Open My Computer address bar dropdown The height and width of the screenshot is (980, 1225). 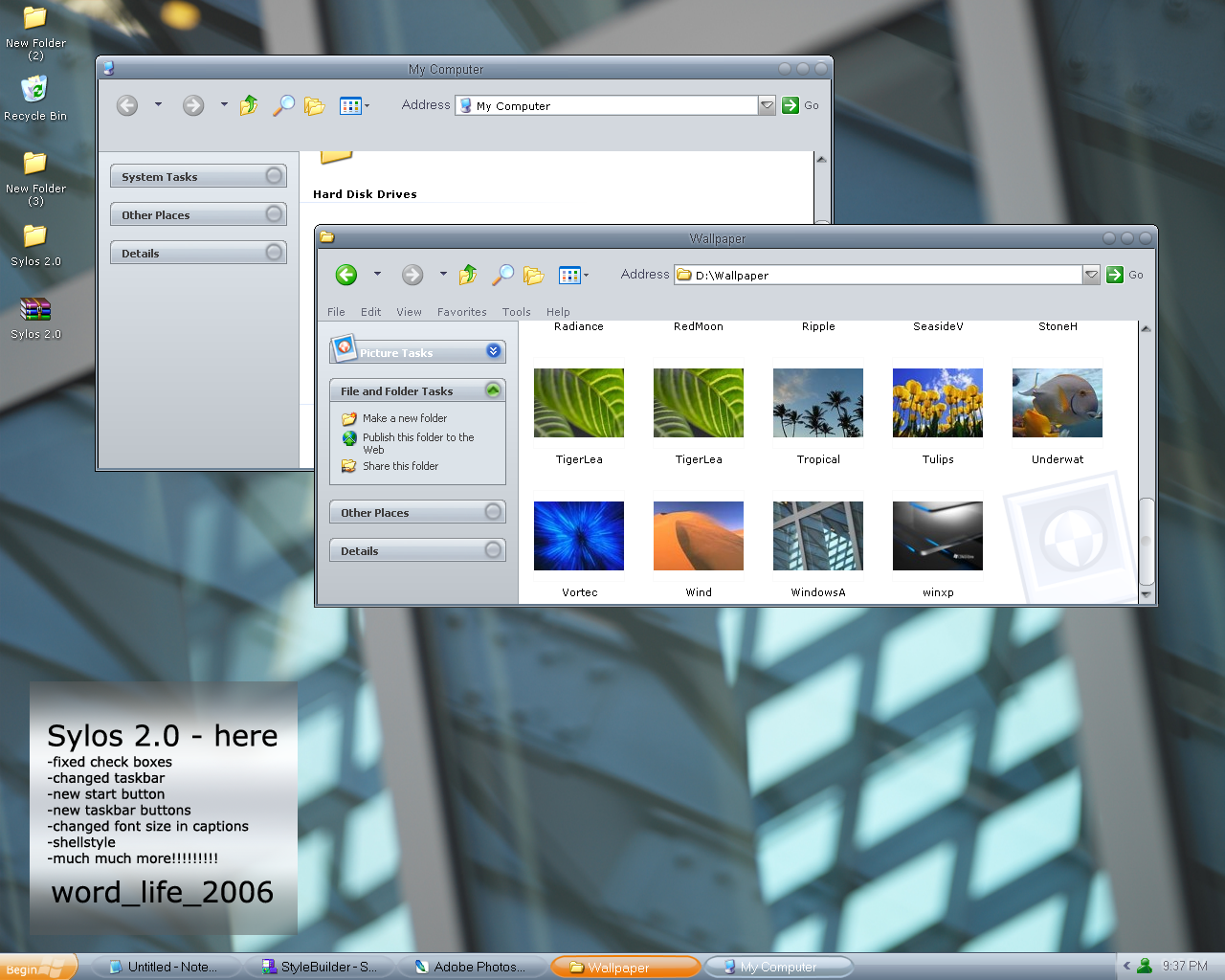click(x=767, y=105)
